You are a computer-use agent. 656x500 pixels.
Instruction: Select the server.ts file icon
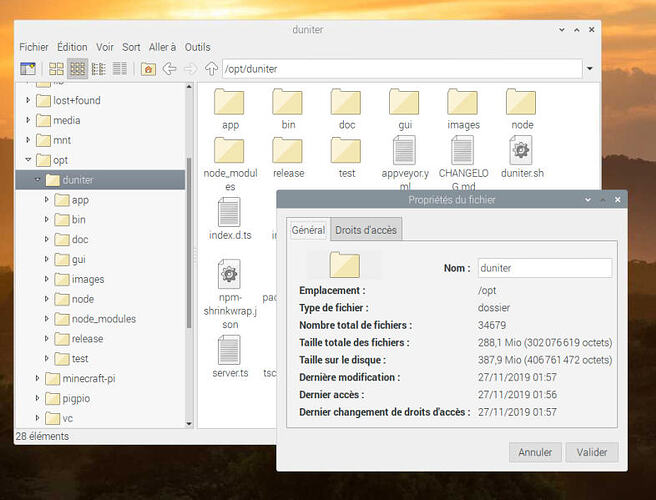(229, 350)
